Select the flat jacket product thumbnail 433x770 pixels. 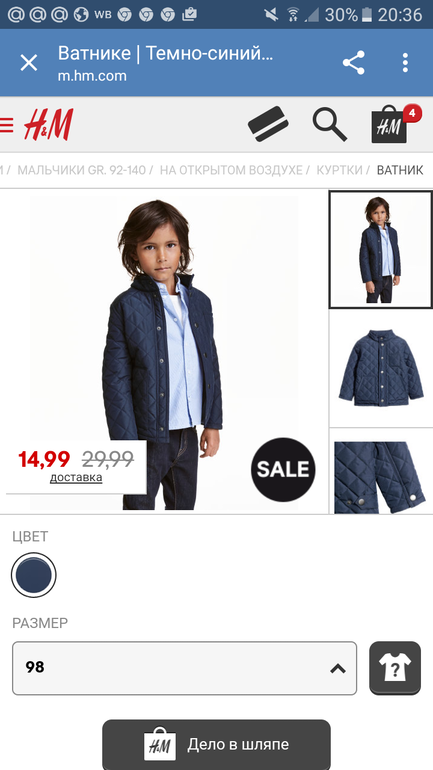click(381, 368)
